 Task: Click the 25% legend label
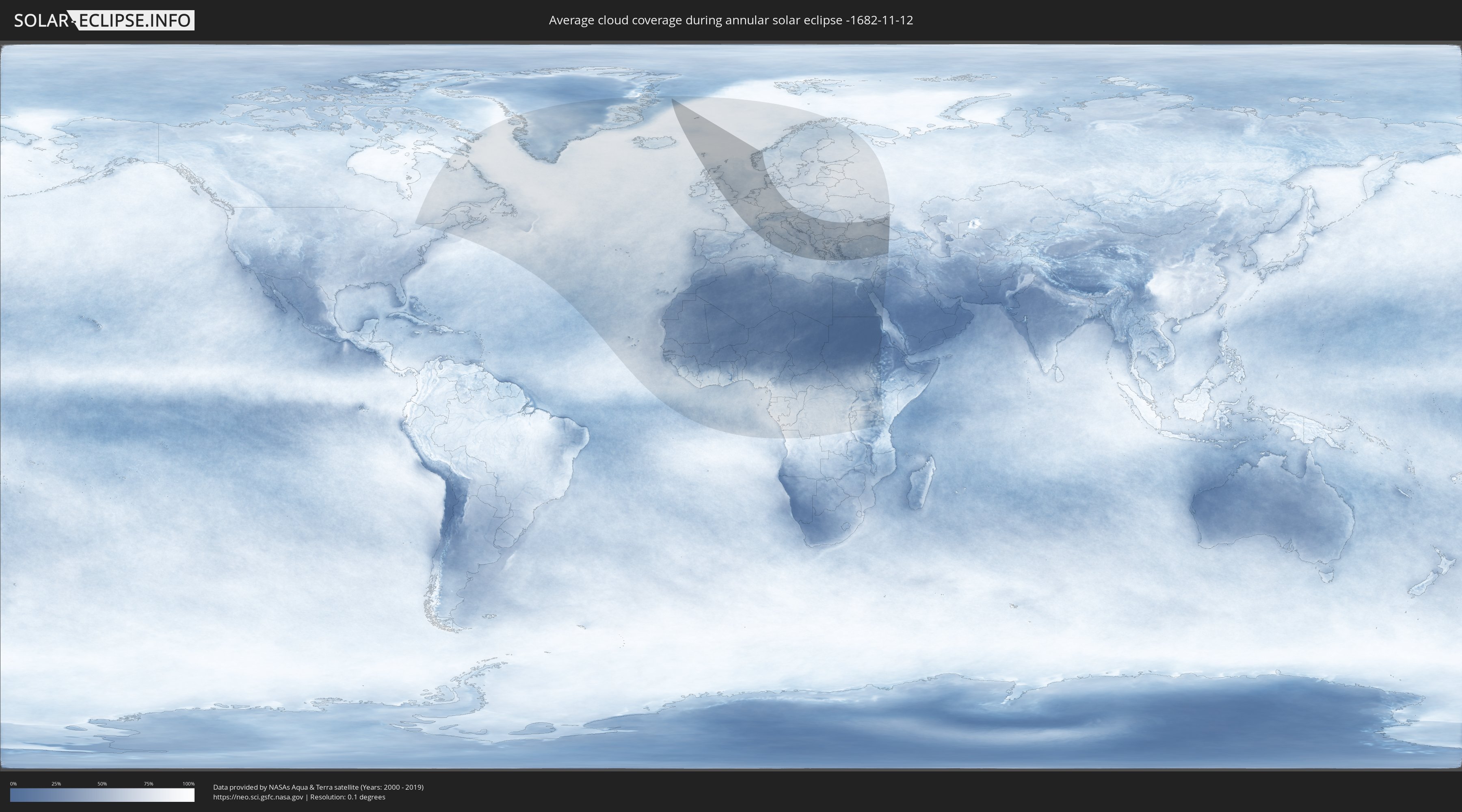(x=56, y=784)
